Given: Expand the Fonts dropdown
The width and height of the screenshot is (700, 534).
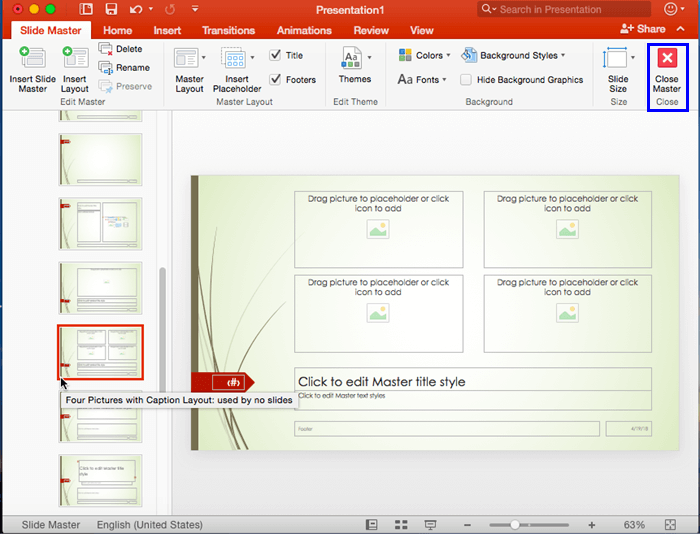Looking at the screenshot, I should pyautogui.click(x=423, y=80).
